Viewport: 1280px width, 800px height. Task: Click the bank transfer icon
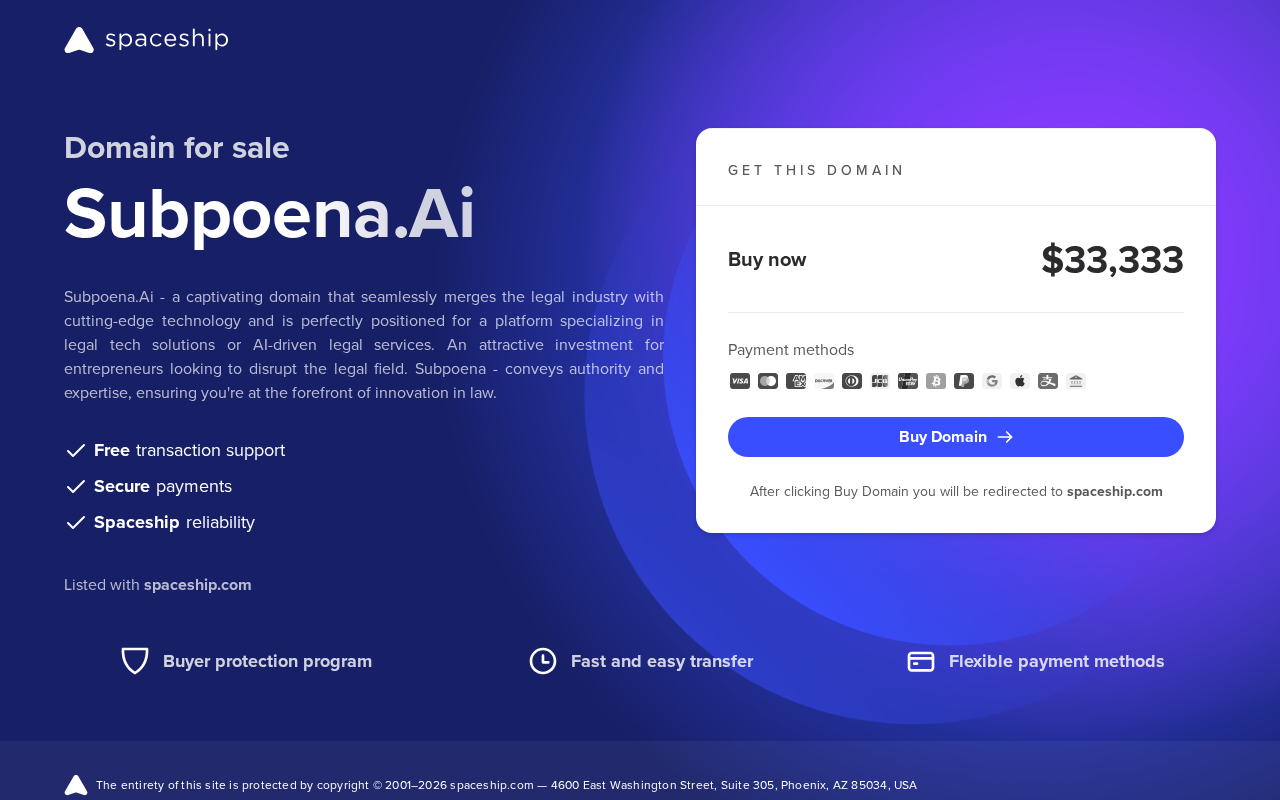tap(1076, 381)
